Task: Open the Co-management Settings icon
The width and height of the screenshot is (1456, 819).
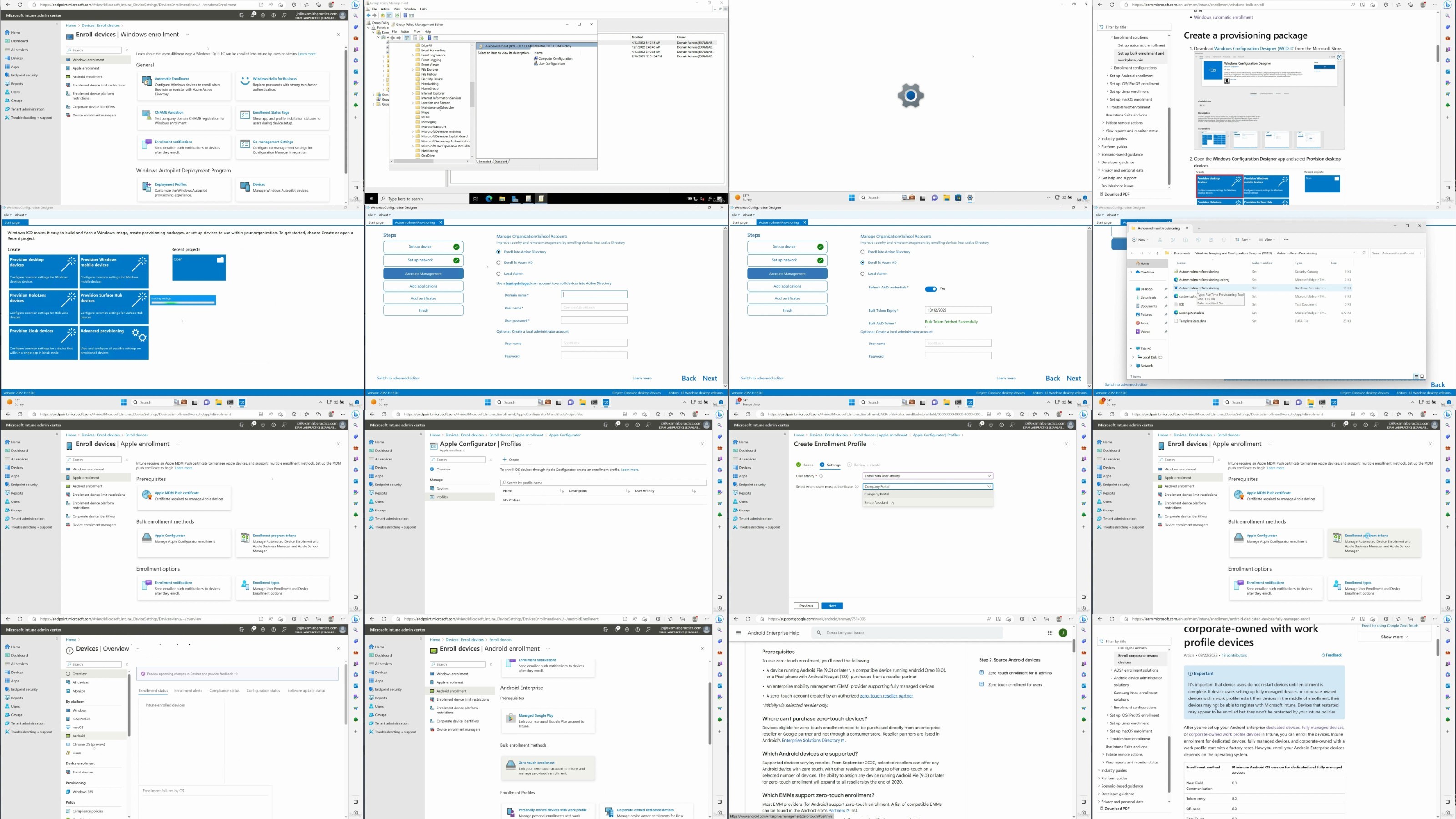Action: 245,144
